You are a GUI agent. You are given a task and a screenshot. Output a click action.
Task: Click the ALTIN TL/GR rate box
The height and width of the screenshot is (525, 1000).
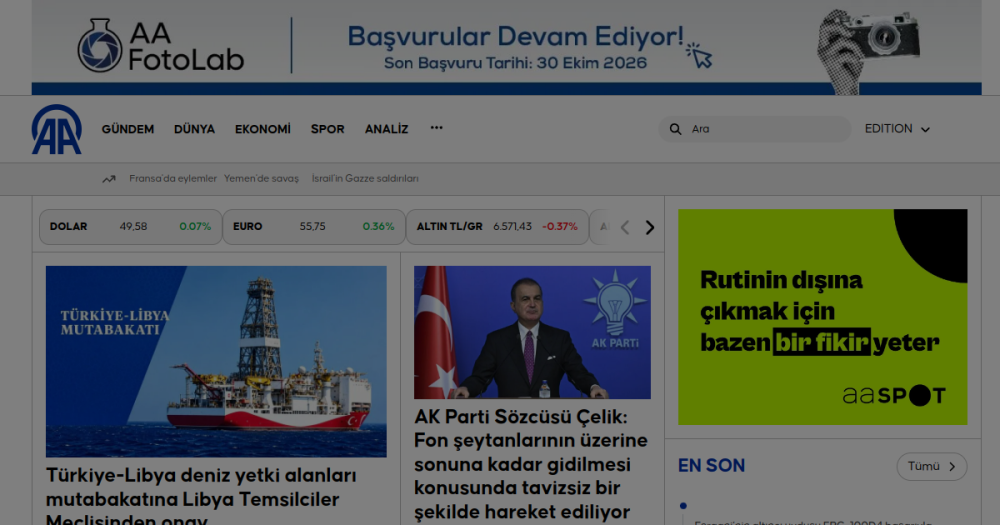tap(497, 227)
